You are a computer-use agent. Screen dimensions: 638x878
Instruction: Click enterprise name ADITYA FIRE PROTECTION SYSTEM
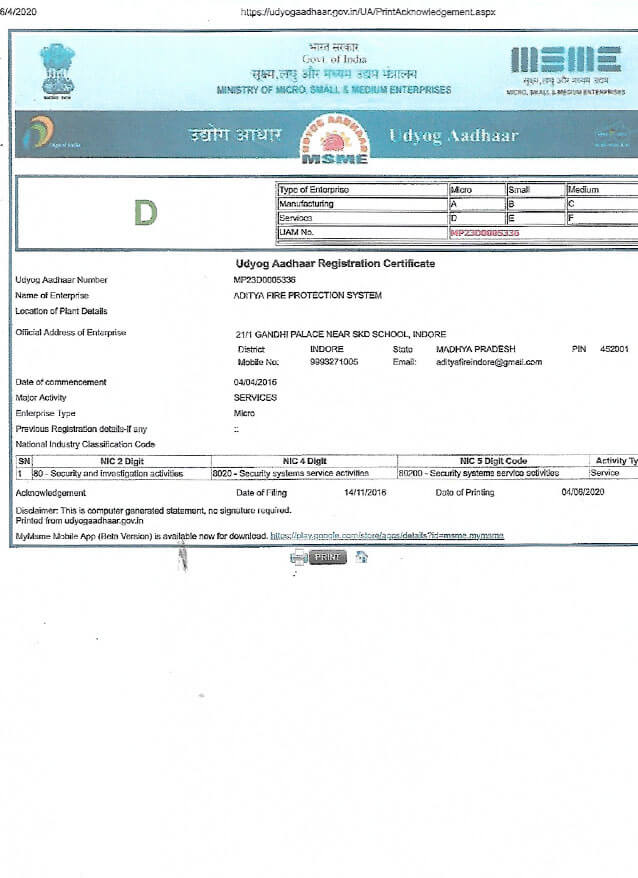coord(308,295)
